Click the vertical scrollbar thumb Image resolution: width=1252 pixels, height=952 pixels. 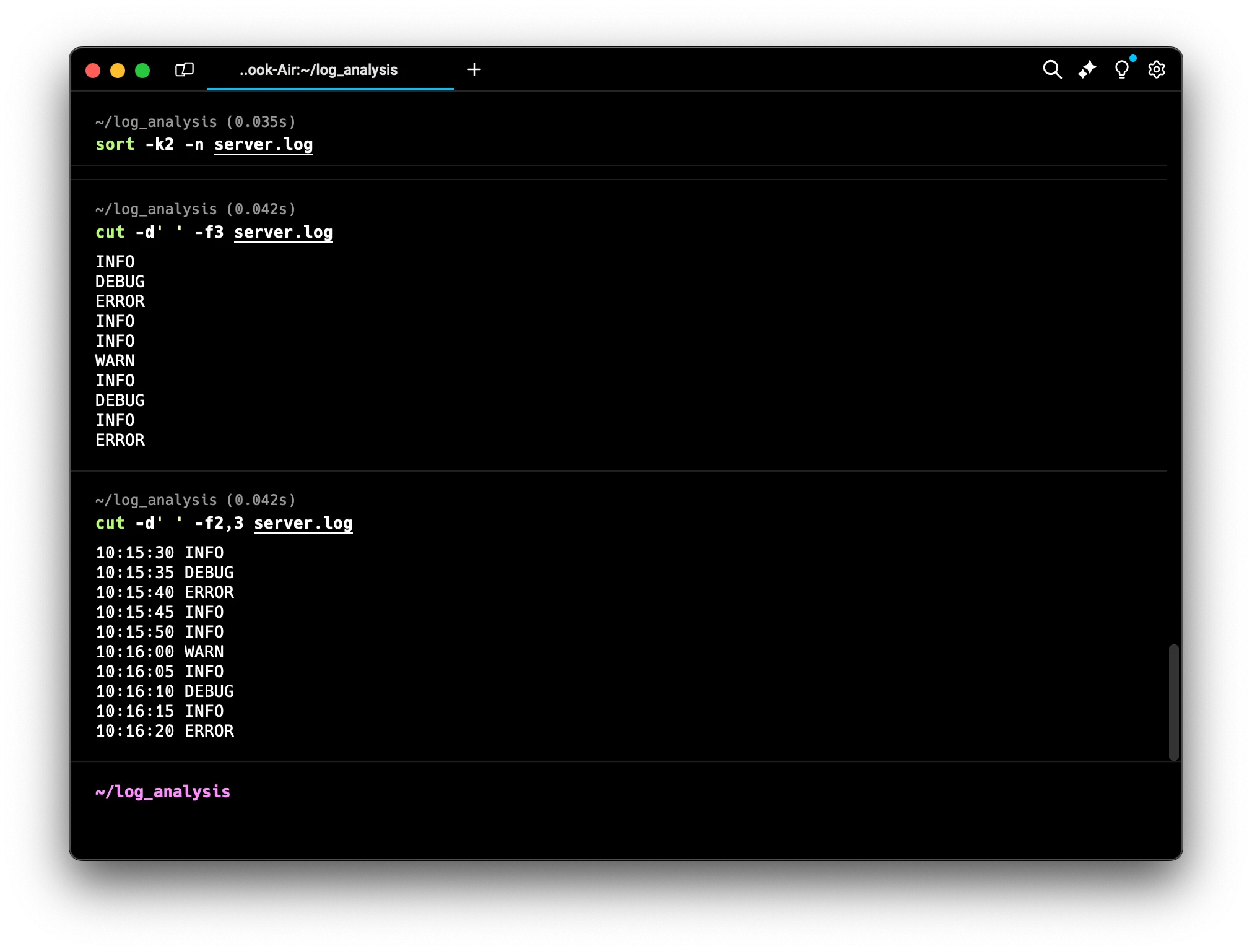click(x=1173, y=702)
